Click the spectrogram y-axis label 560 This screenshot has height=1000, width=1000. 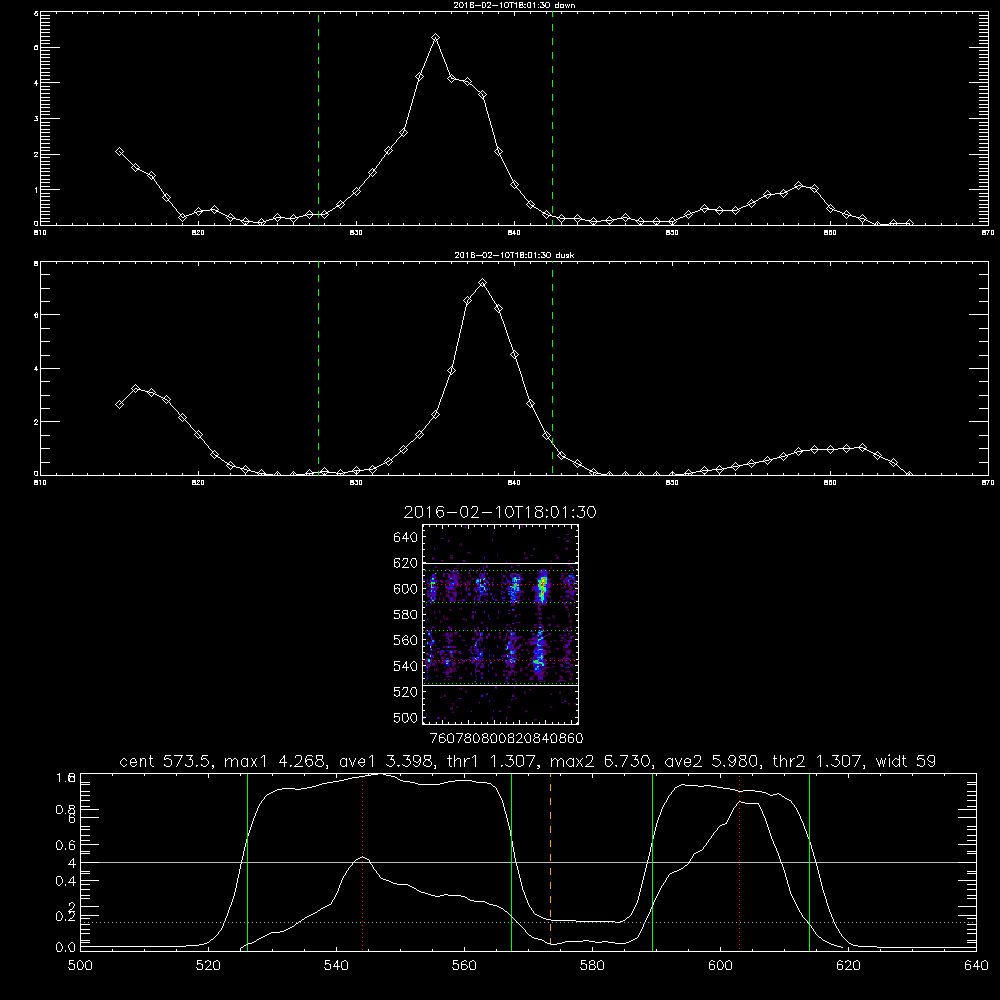406,640
